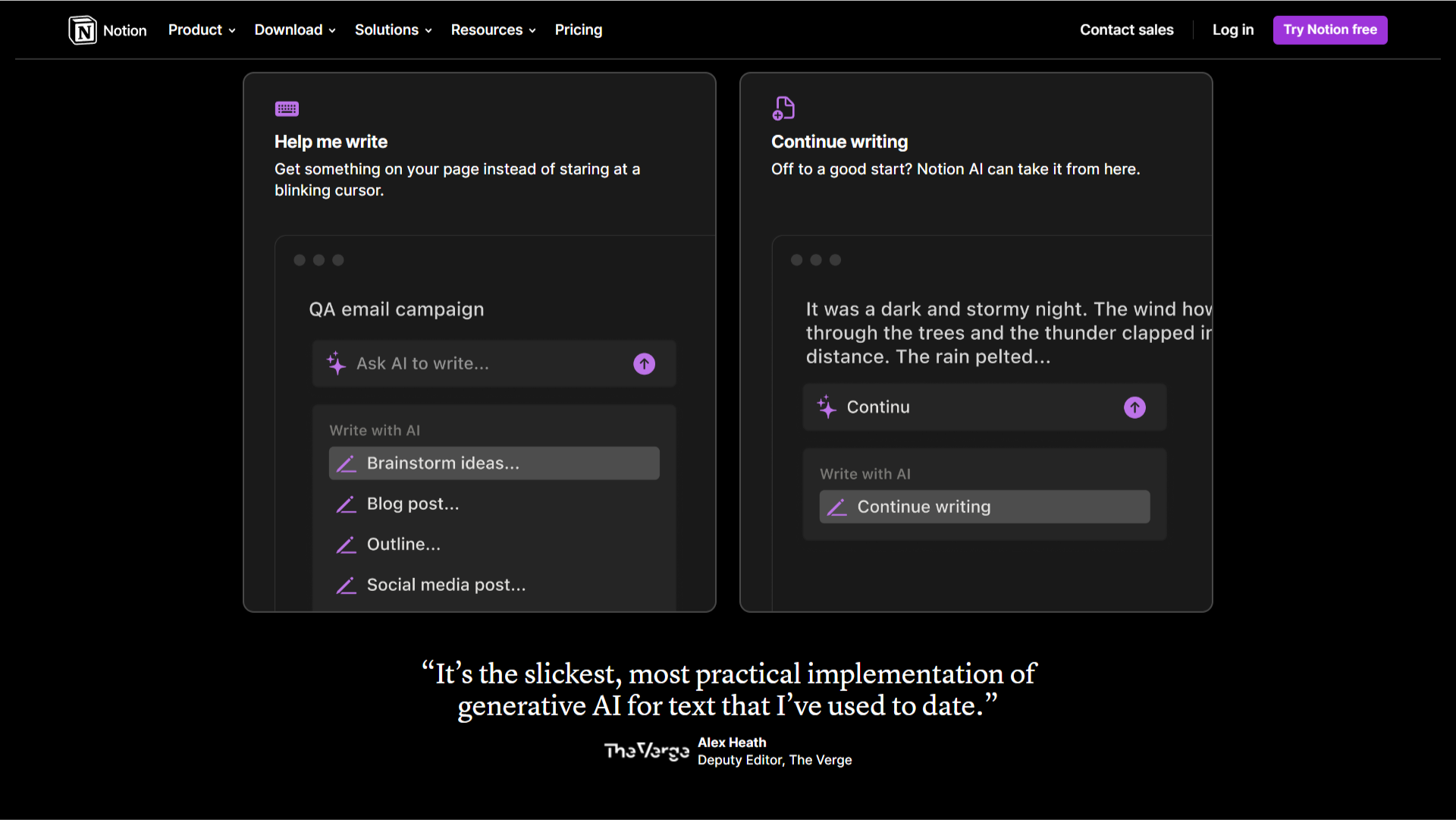Click the QA email campaign title
Image resolution: width=1456 pixels, height=820 pixels.
tap(397, 309)
